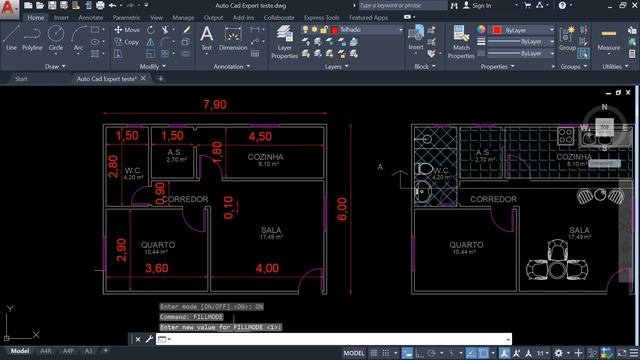Image resolution: width=640 pixels, height=360 pixels.
Task: Toggle 2D object snap in status bar
Action: [483, 353]
